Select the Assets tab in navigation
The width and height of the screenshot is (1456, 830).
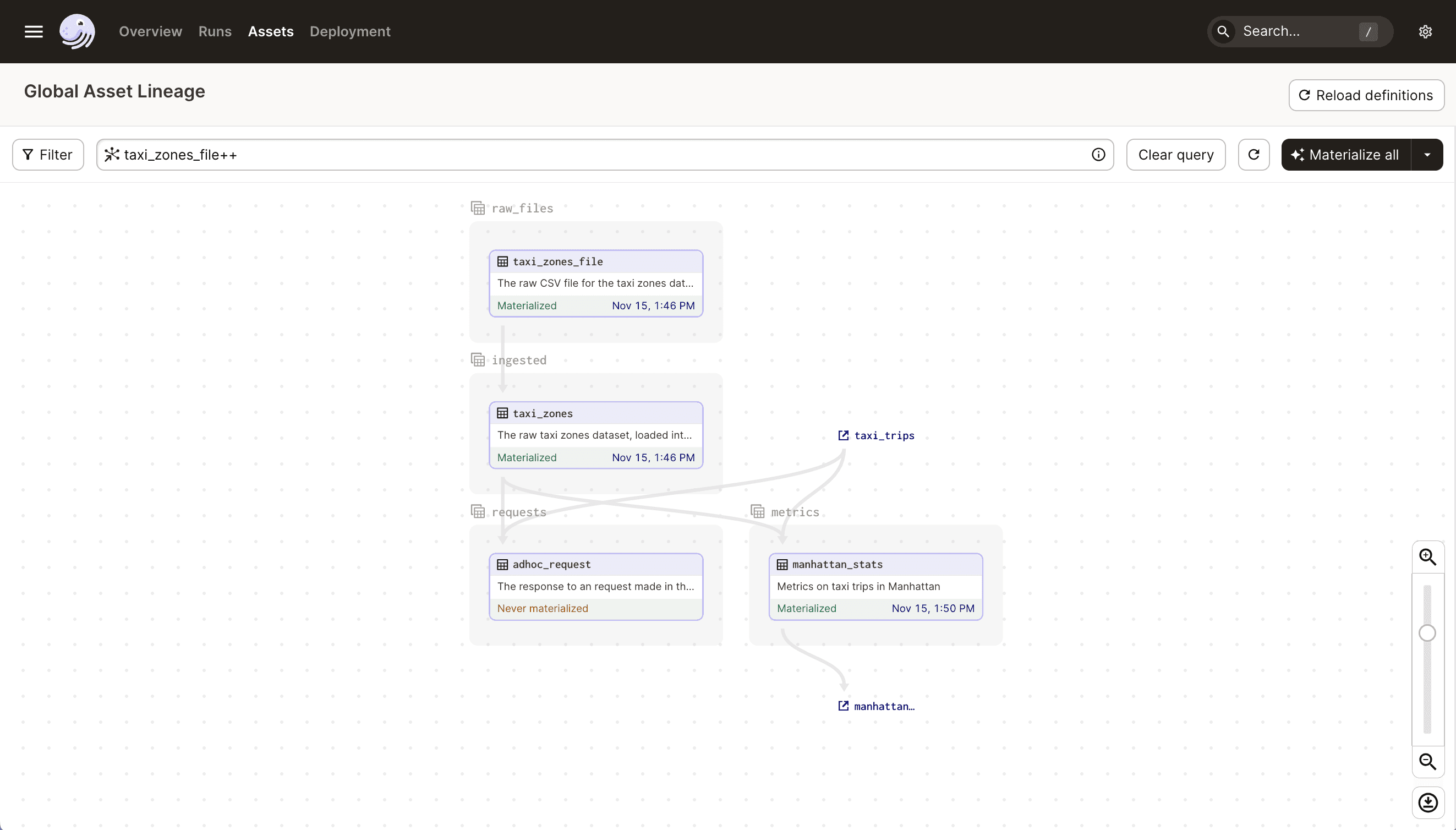(271, 31)
